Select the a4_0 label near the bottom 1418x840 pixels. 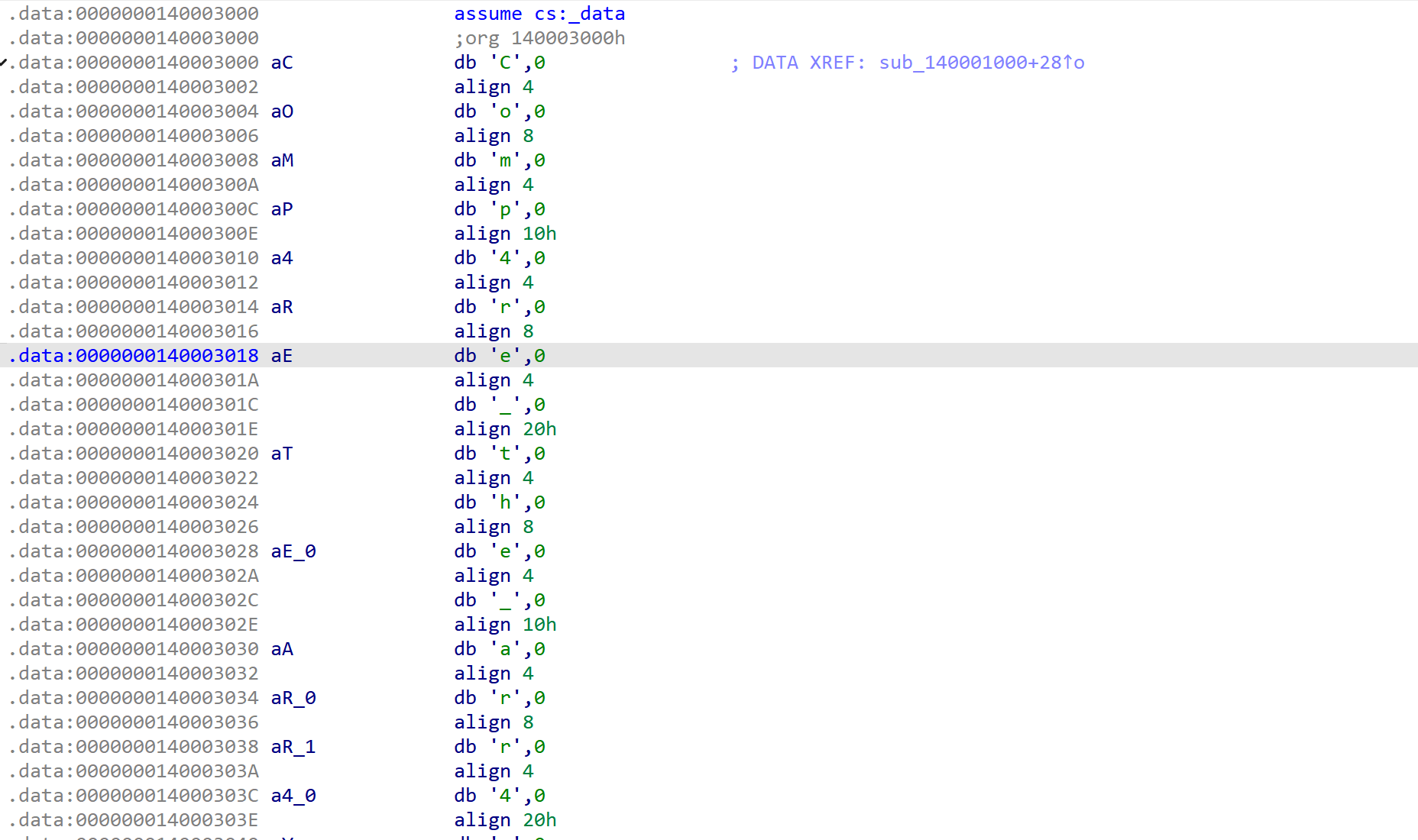(x=294, y=795)
